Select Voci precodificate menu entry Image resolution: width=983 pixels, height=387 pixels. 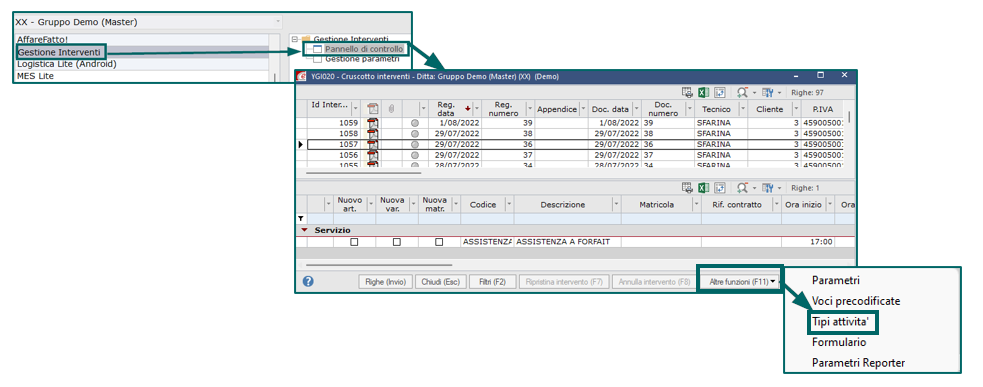856,301
